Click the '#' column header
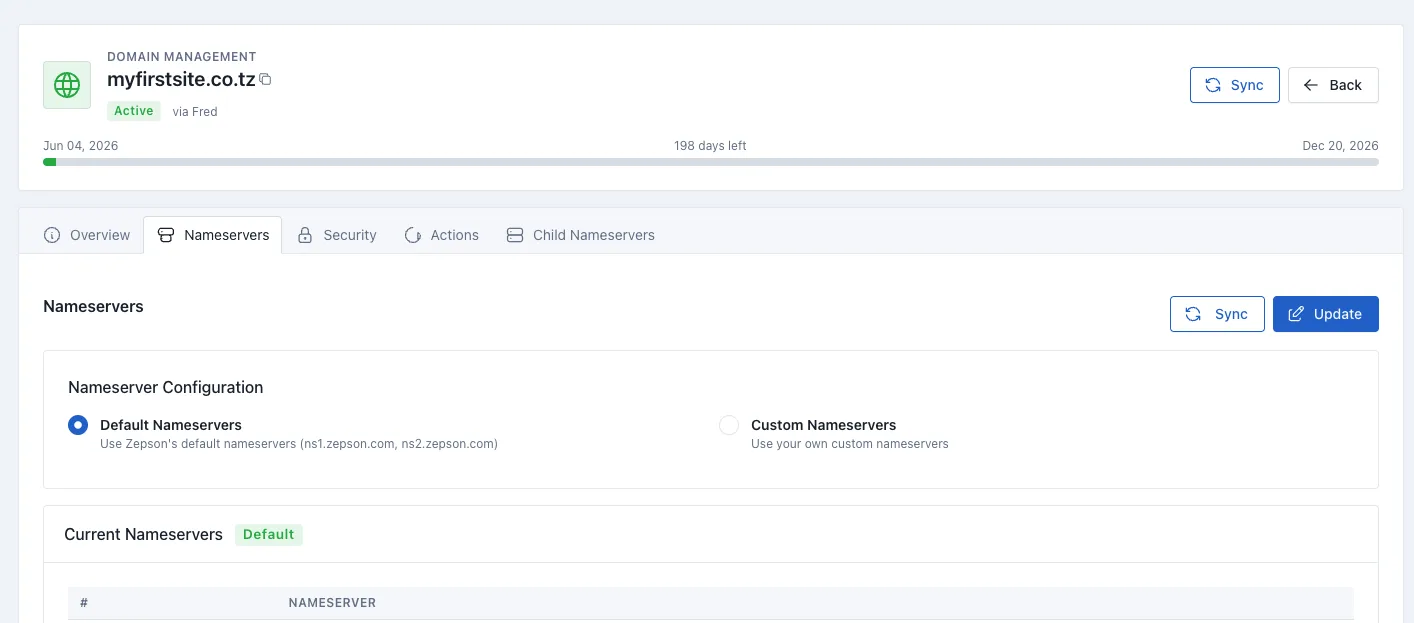 (84, 603)
